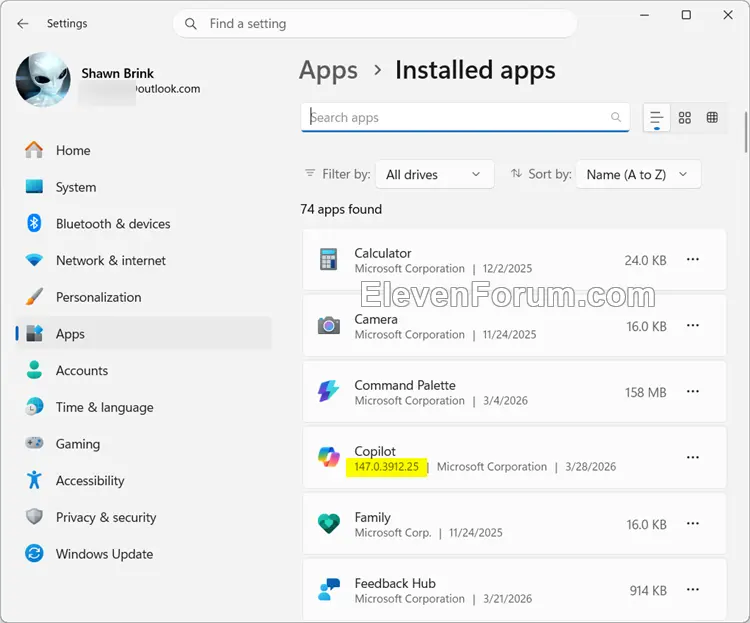Screen dimensions: 750x623
Task: Click the Home house icon
Action: coord(34,150)
